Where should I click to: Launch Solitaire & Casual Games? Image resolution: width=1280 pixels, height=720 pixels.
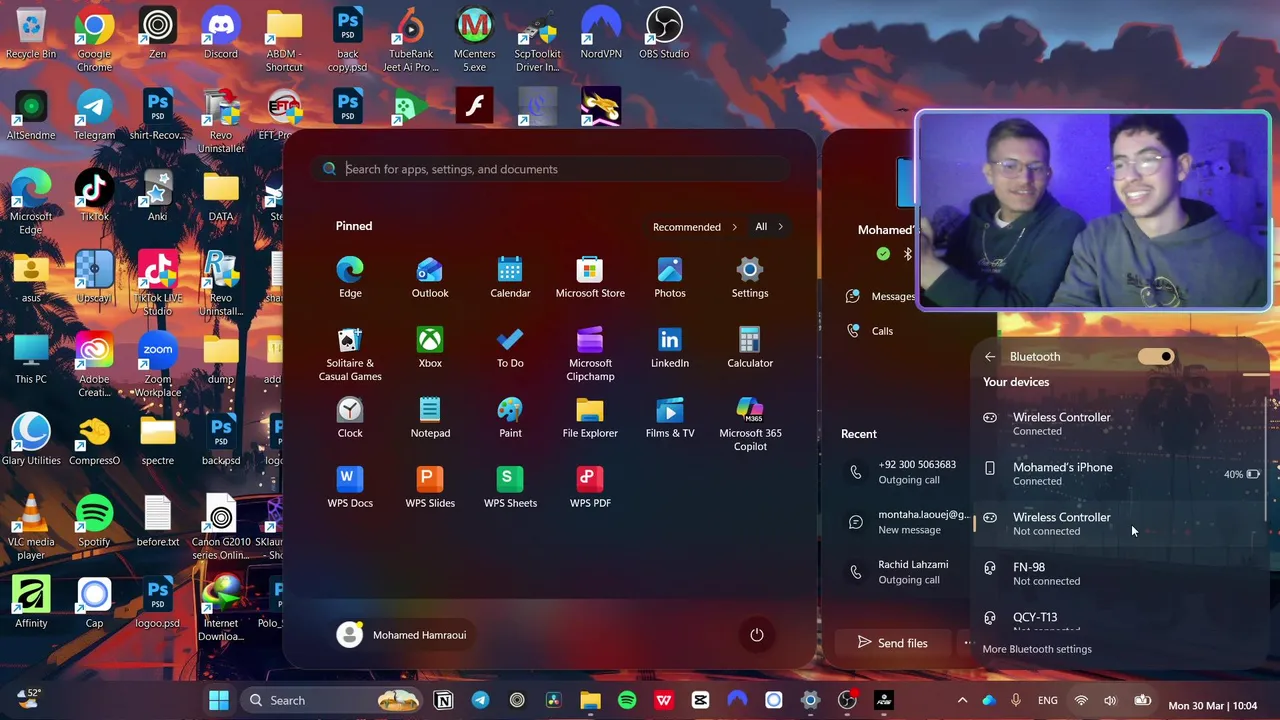coord(350,354)
